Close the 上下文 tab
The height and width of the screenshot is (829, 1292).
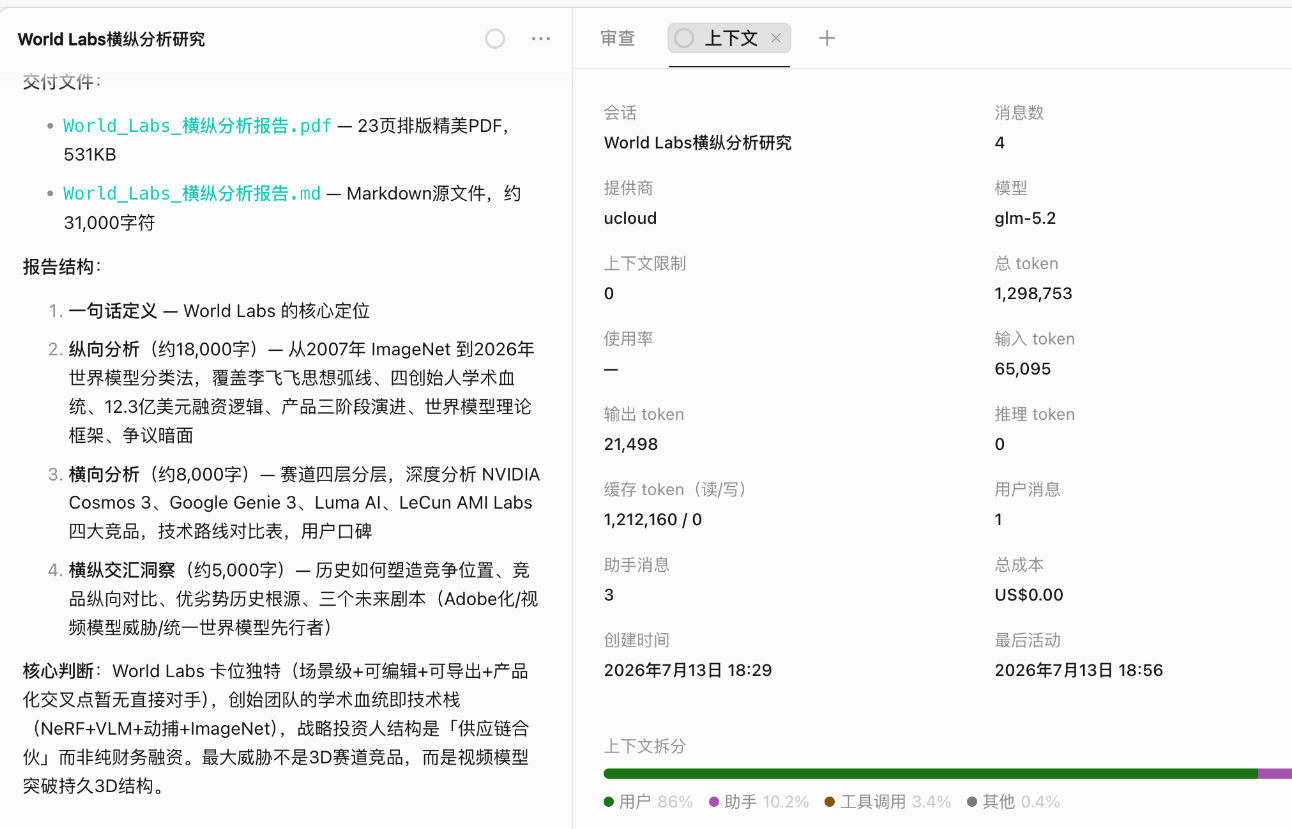pyautogui.click(x=776, y=38)
